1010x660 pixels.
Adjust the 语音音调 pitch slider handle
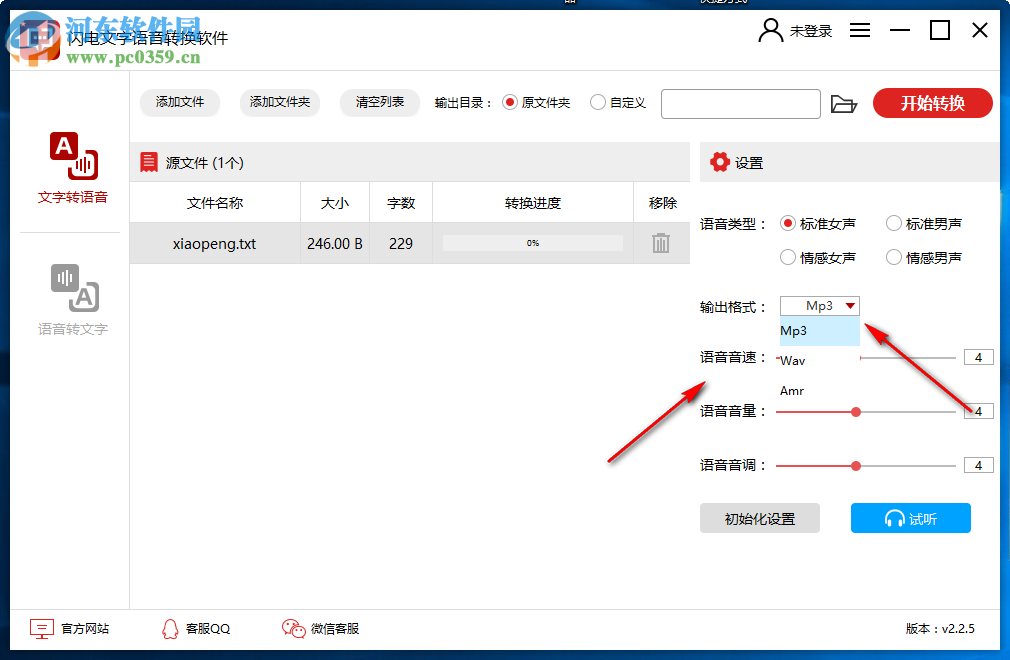855,466
